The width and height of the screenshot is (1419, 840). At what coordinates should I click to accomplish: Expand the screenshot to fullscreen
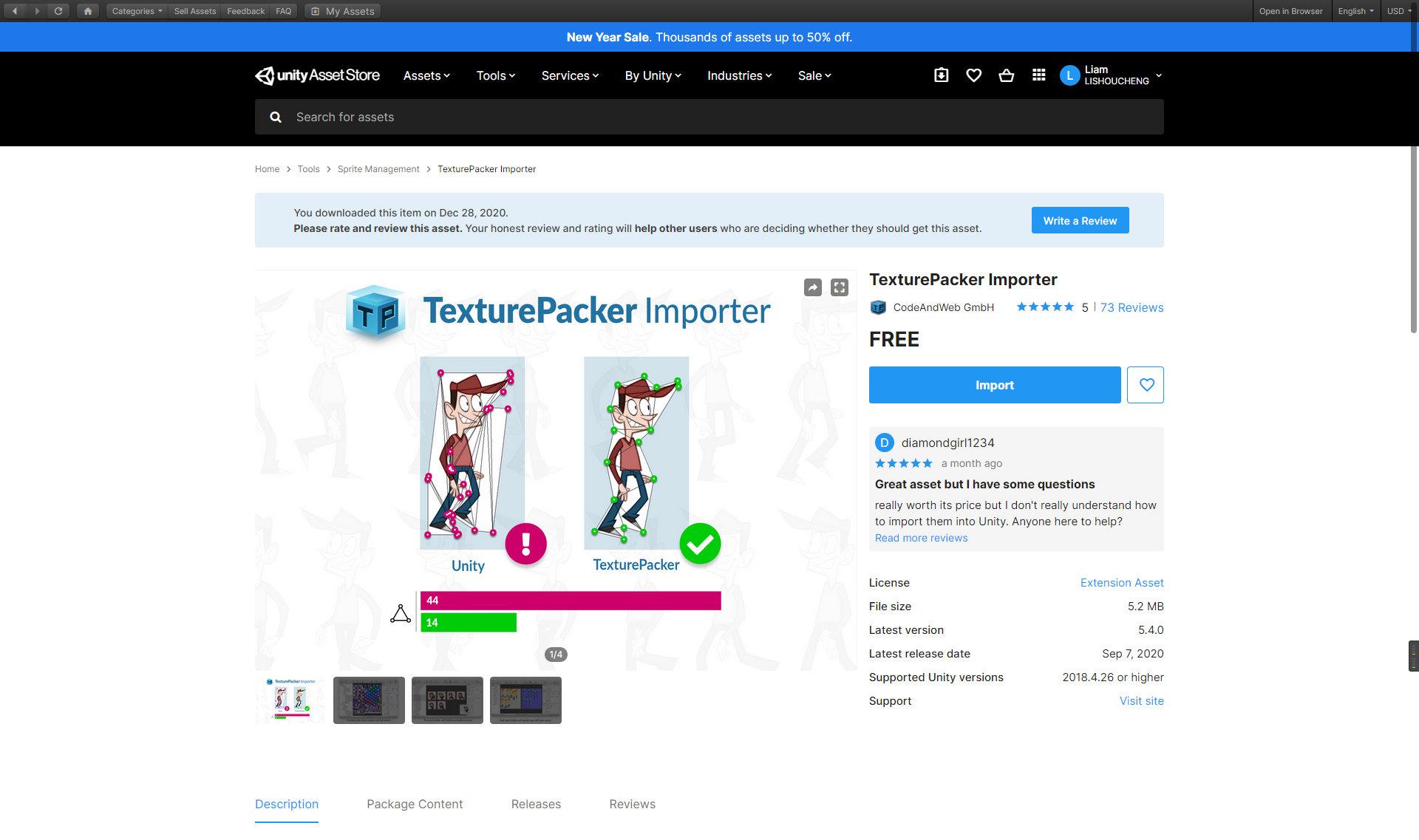coord(839,287)
